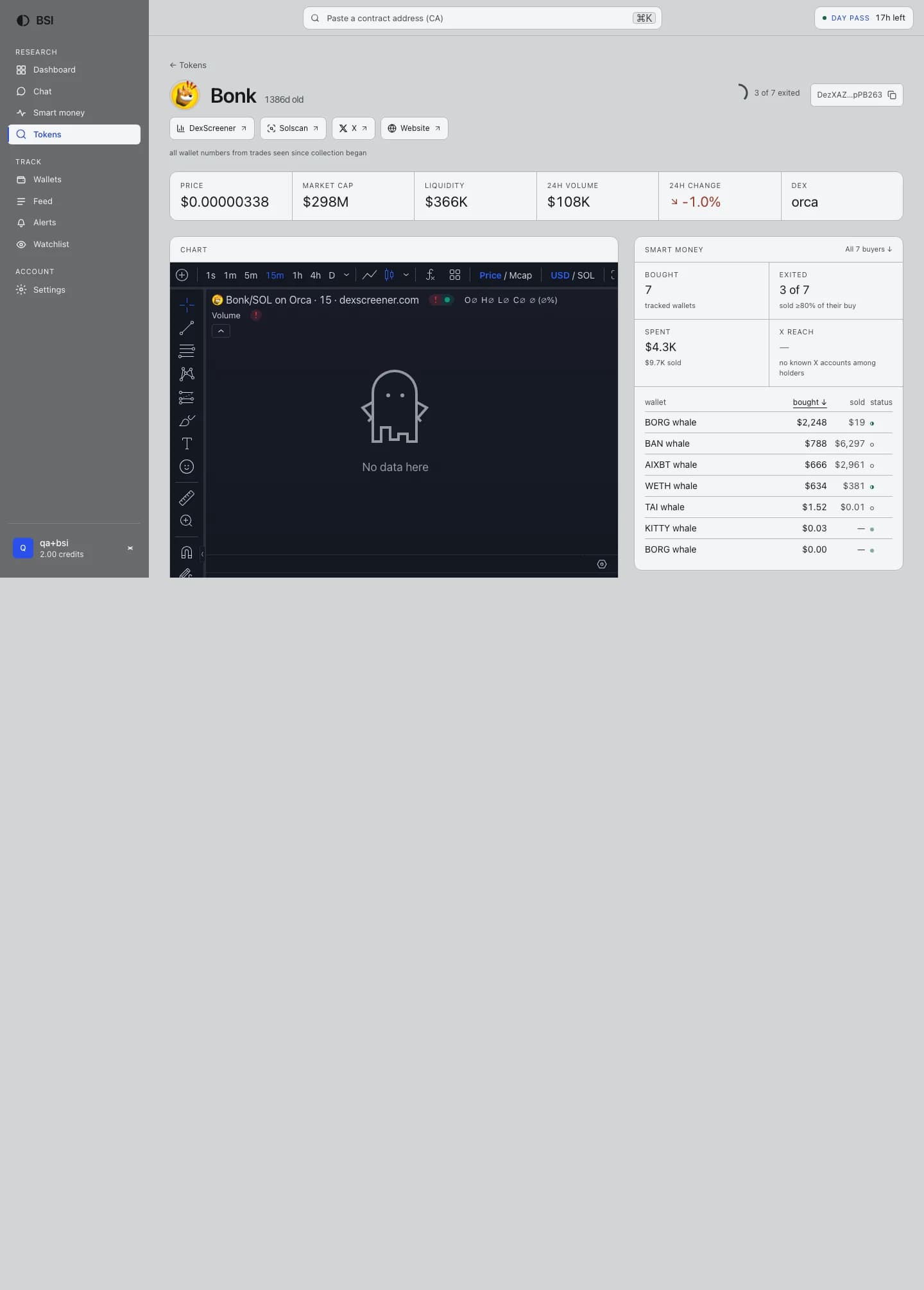The width and height of the screenshot is (924, 1290).
Task: Click the Volume indicator error marker
Action: click(x=256, y=315)
